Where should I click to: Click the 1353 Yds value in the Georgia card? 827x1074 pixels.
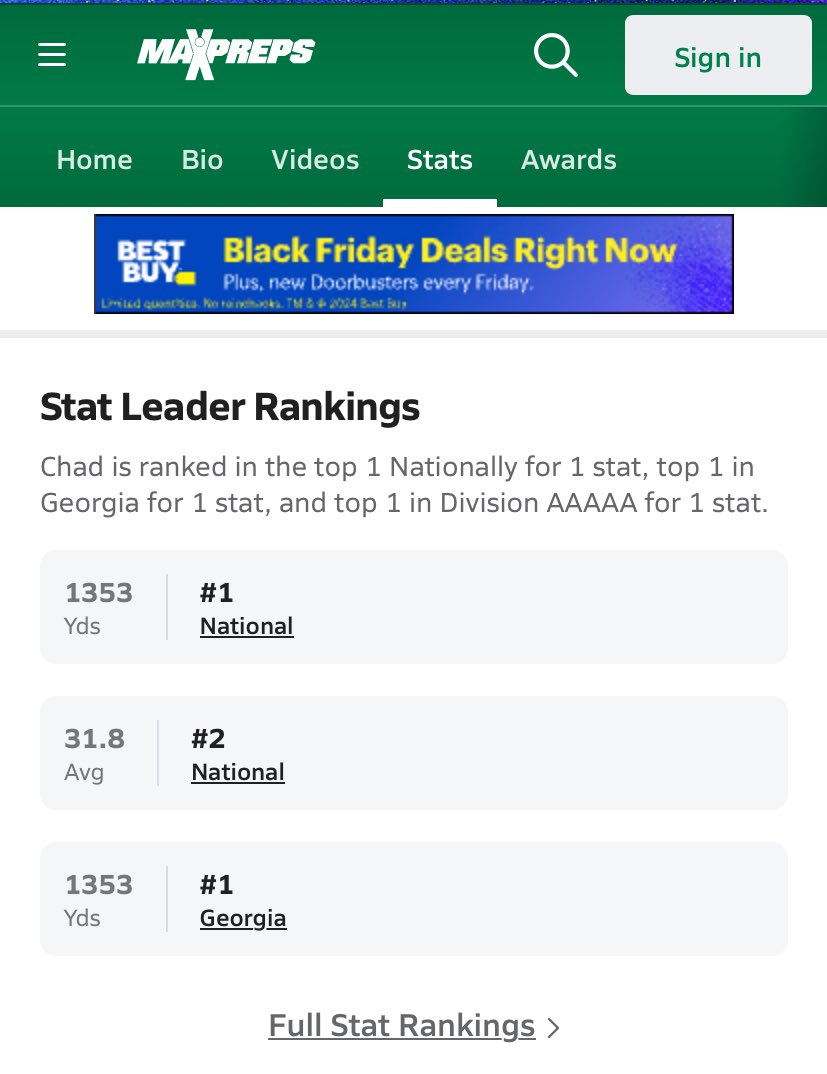coord(99,899)
